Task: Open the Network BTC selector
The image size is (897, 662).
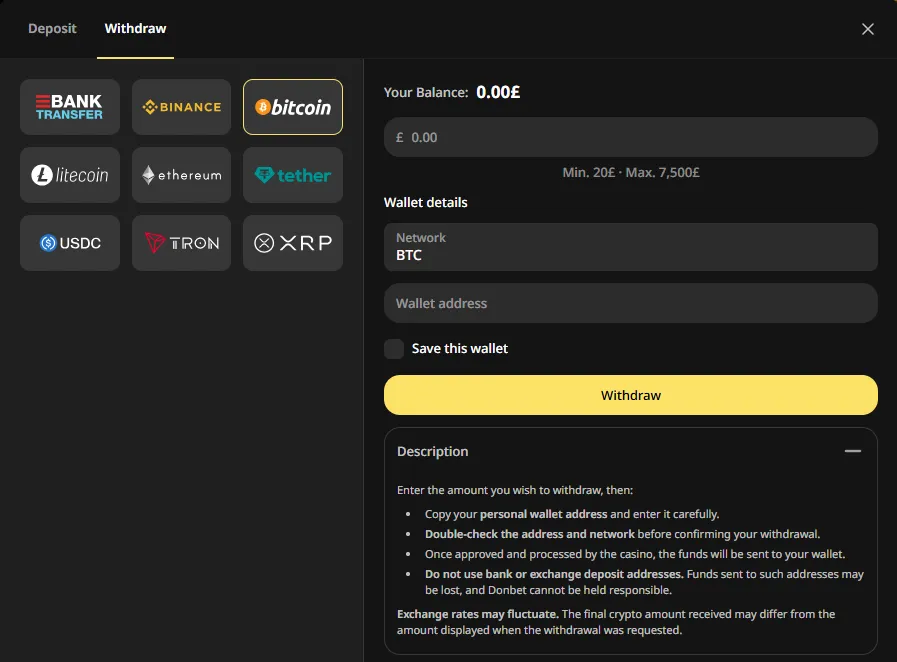Action: click(x=630, y=247)
